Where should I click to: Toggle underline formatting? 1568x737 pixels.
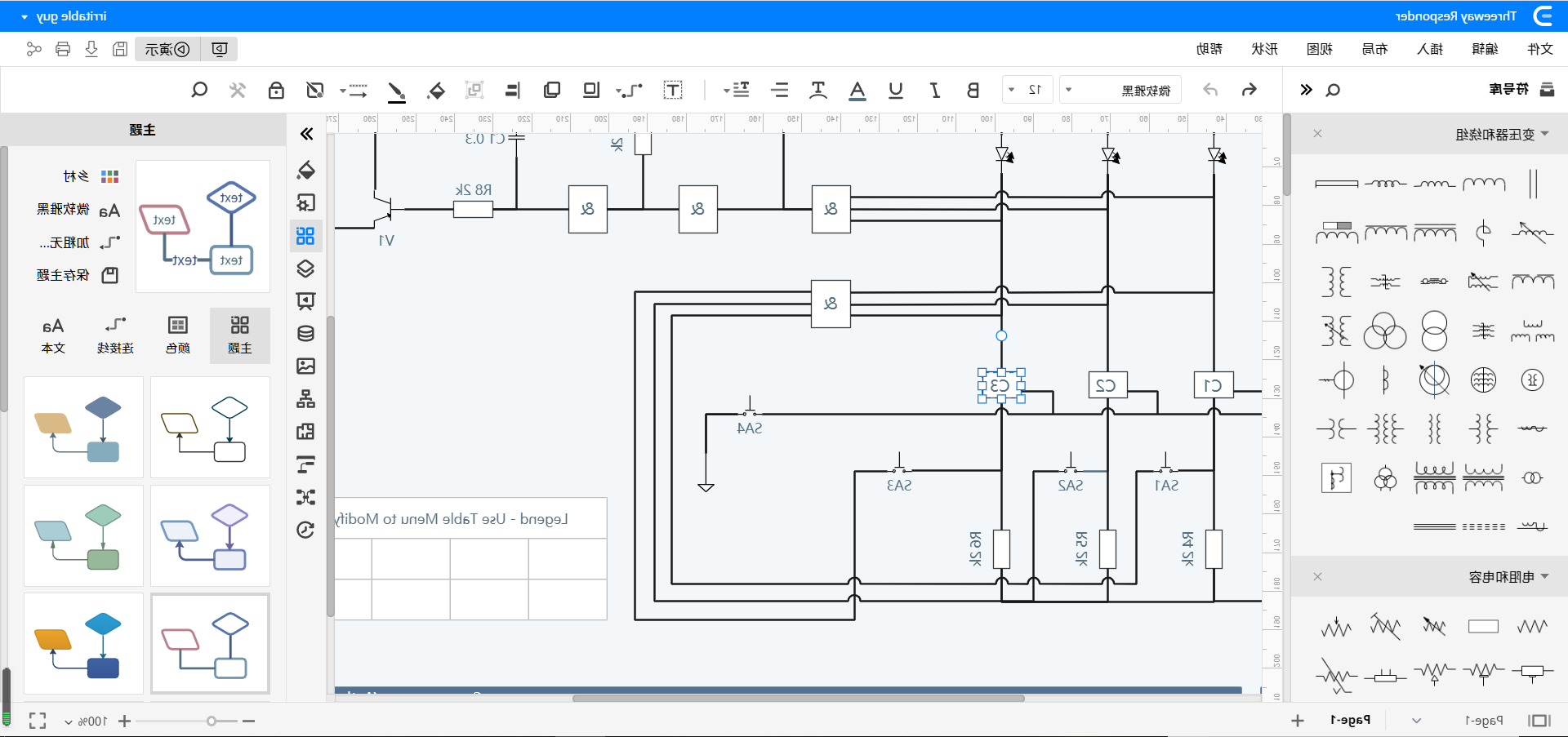coord(896,90)
